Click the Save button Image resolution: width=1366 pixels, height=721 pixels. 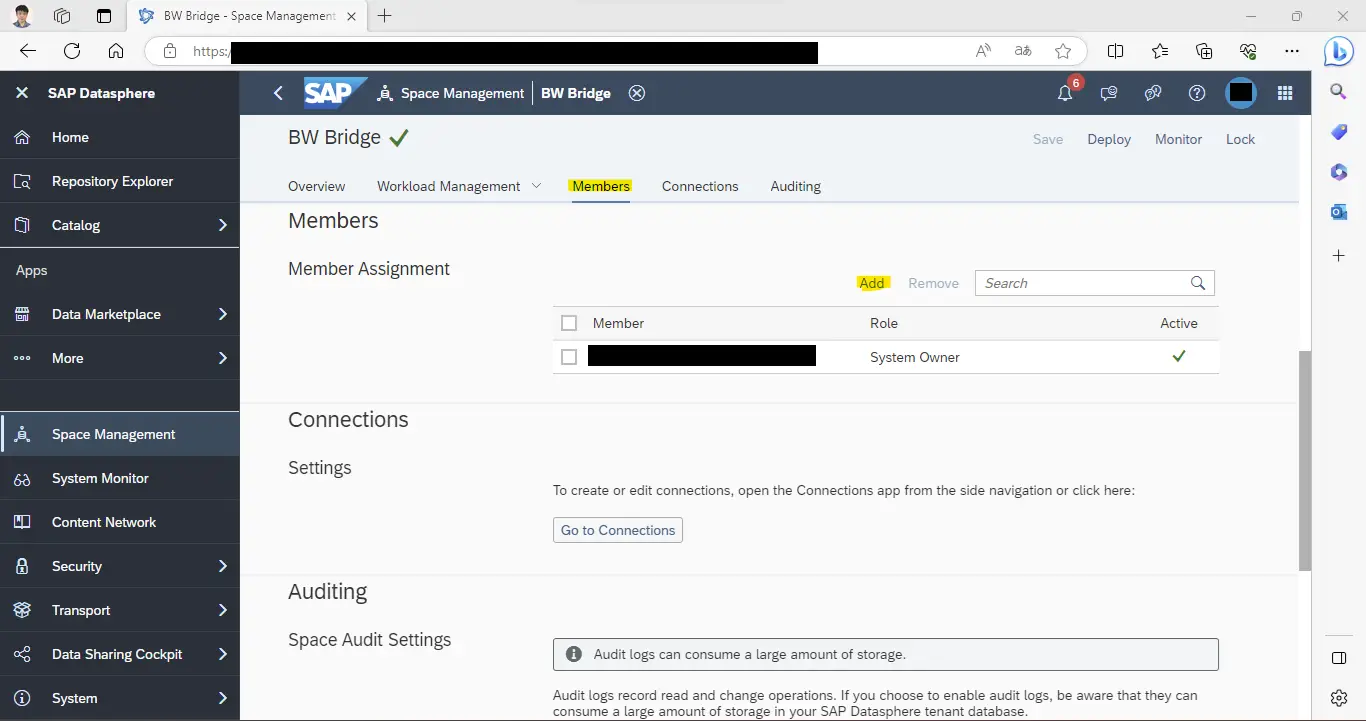pos(1048,139)
